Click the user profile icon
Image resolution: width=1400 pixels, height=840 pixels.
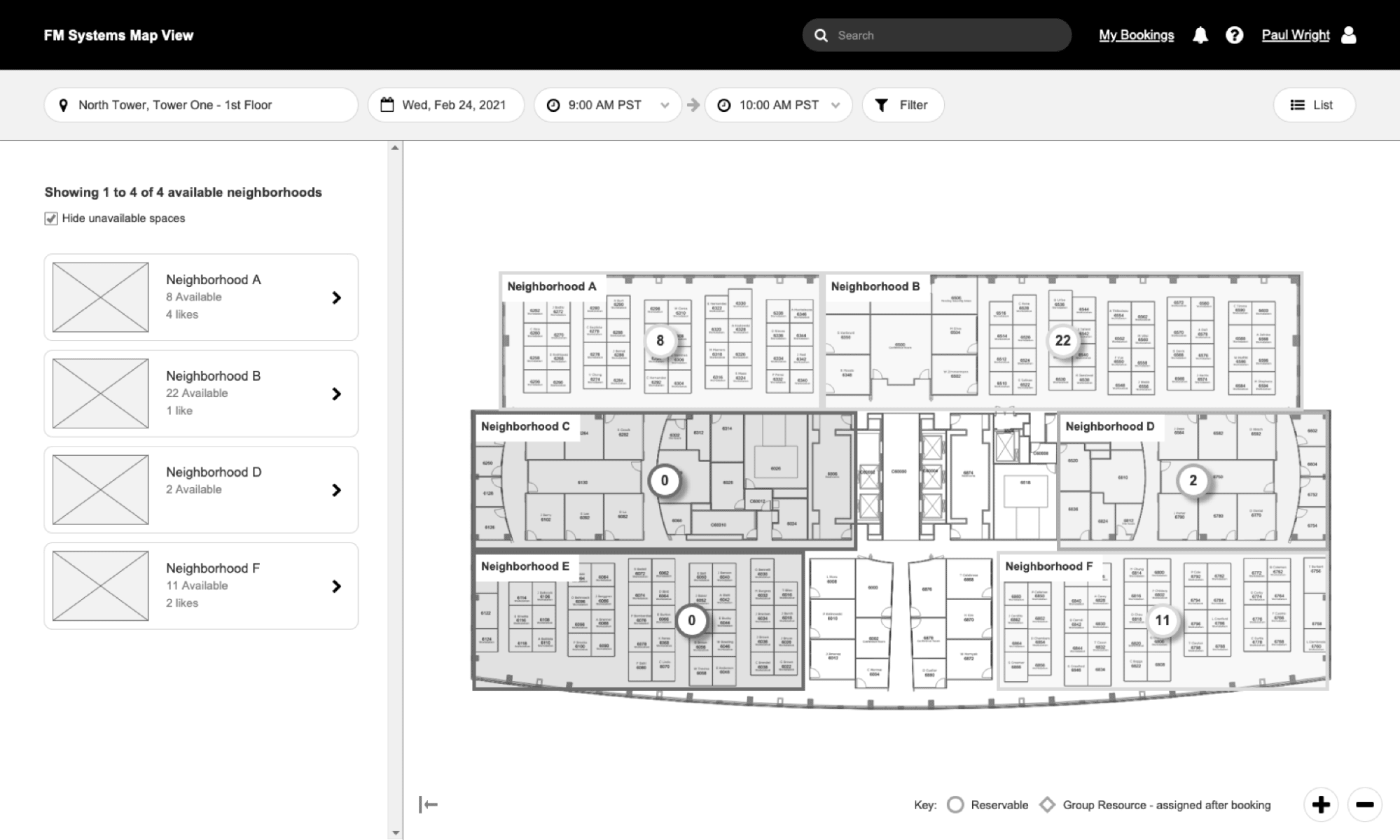pyautogui.click(x=1349, y=34)
